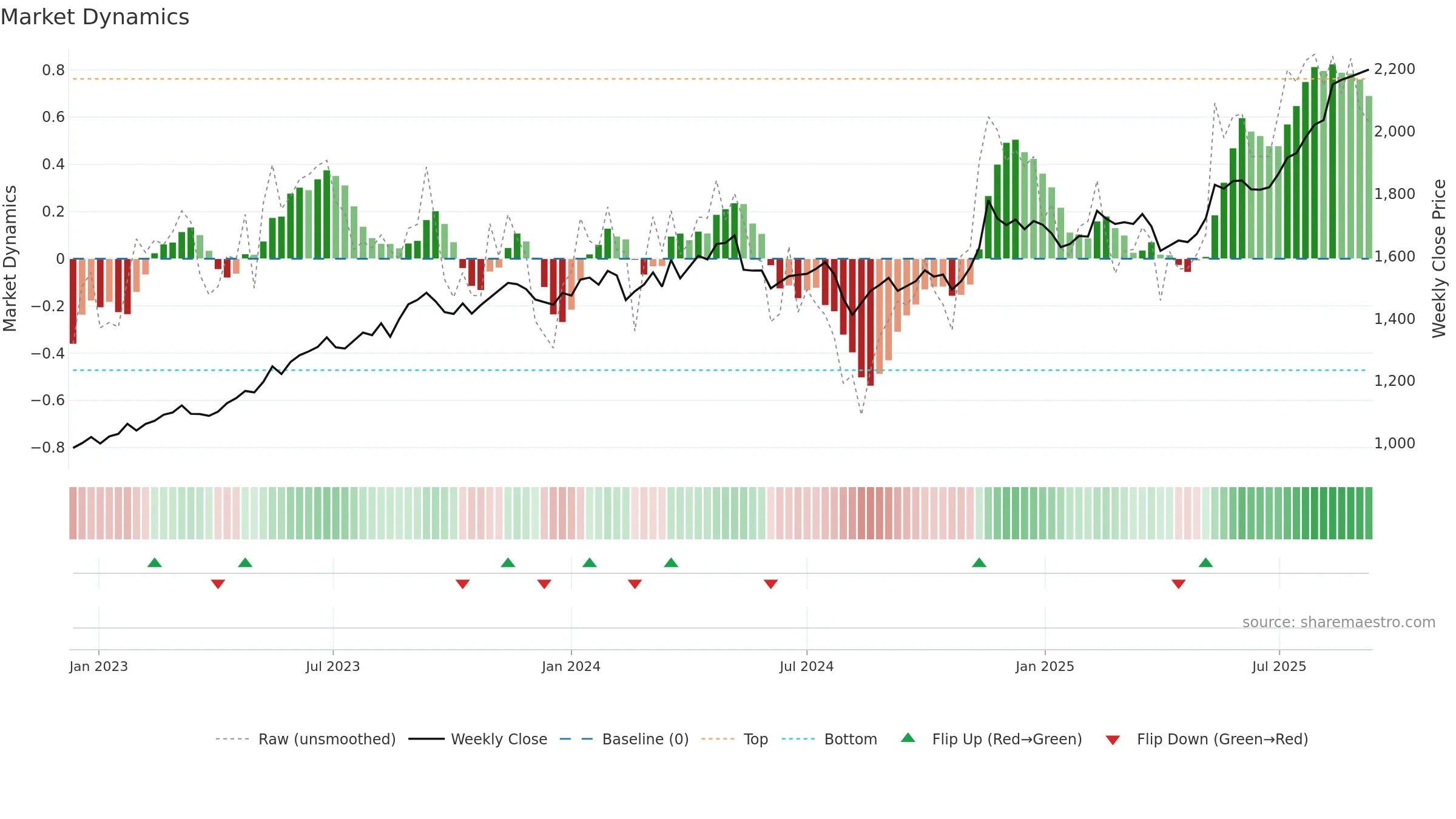
Task: Click the 1,000 price axis tick label
Action: (x=1395, y=443)
